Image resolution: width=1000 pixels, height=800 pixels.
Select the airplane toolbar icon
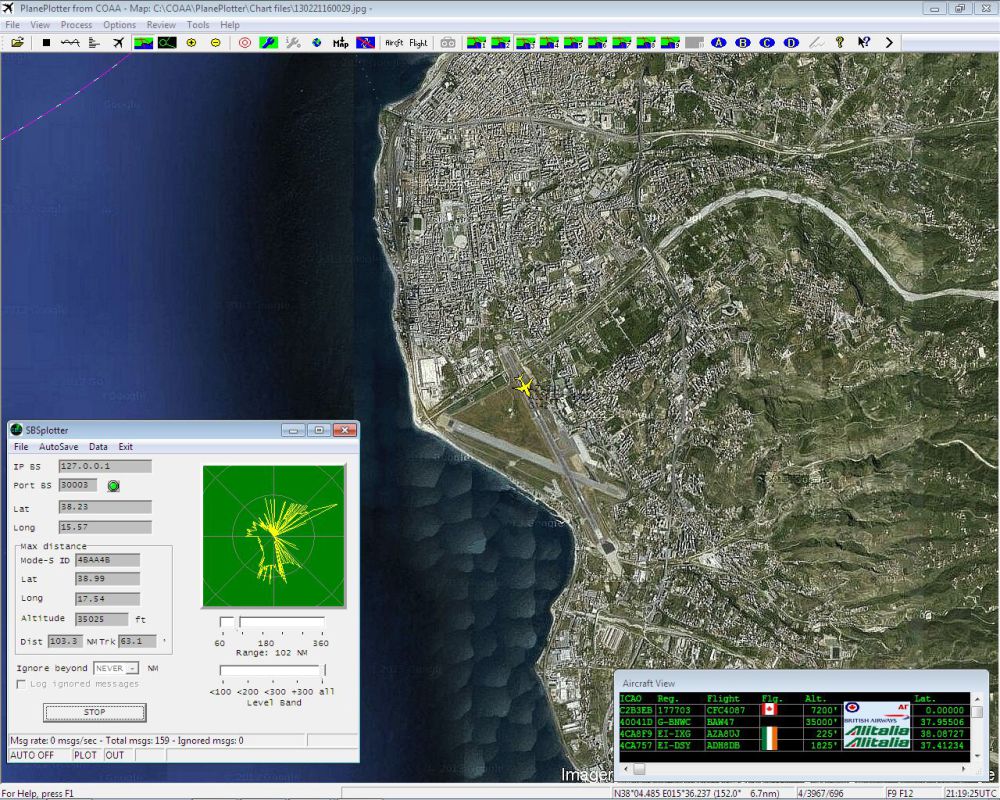(119, 42)
